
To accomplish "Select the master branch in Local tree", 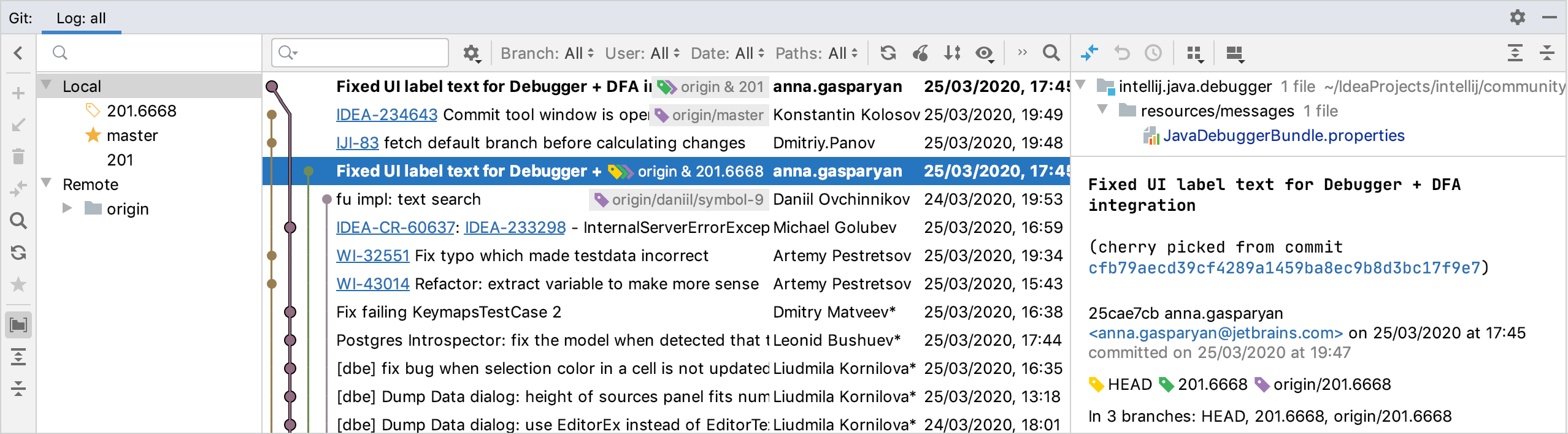I will click(132, 135).
